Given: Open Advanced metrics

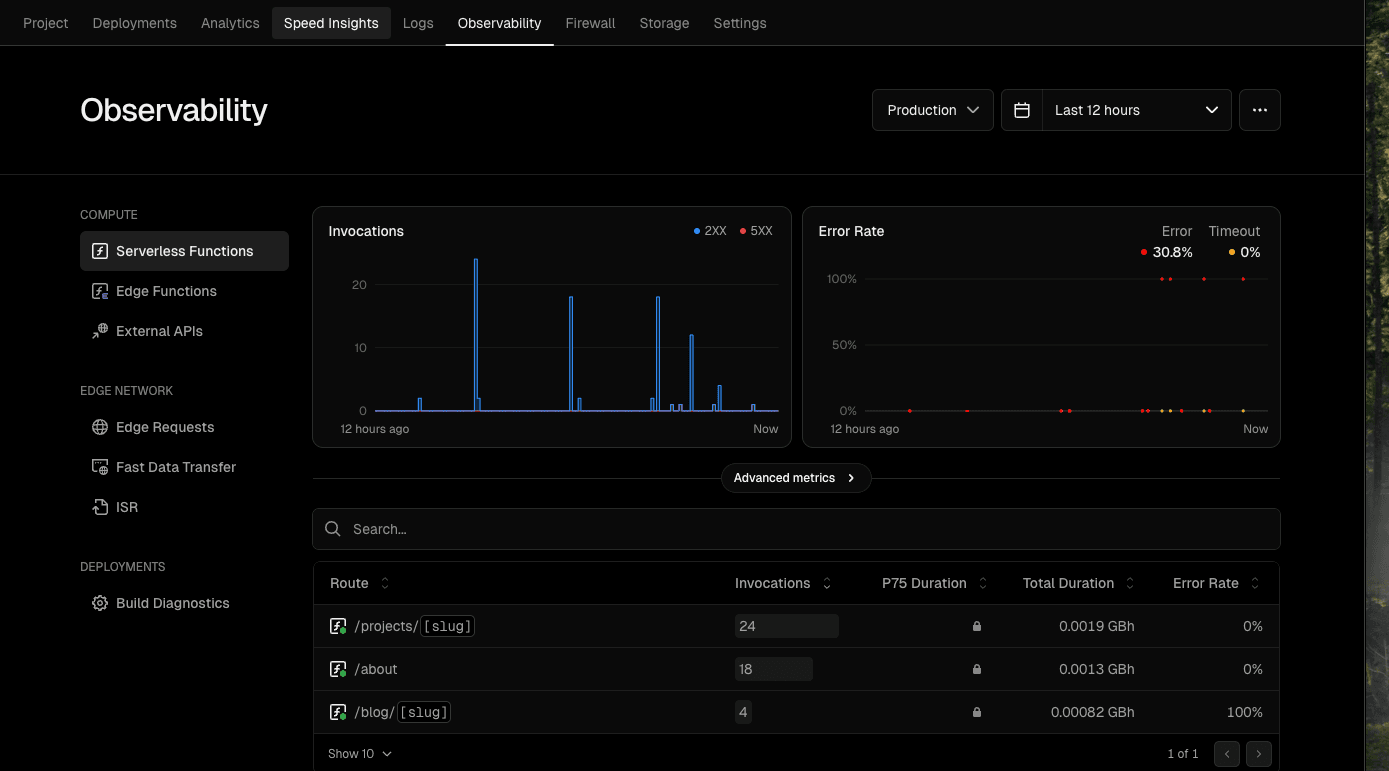Looking at the screenshot, I should 795,478.
